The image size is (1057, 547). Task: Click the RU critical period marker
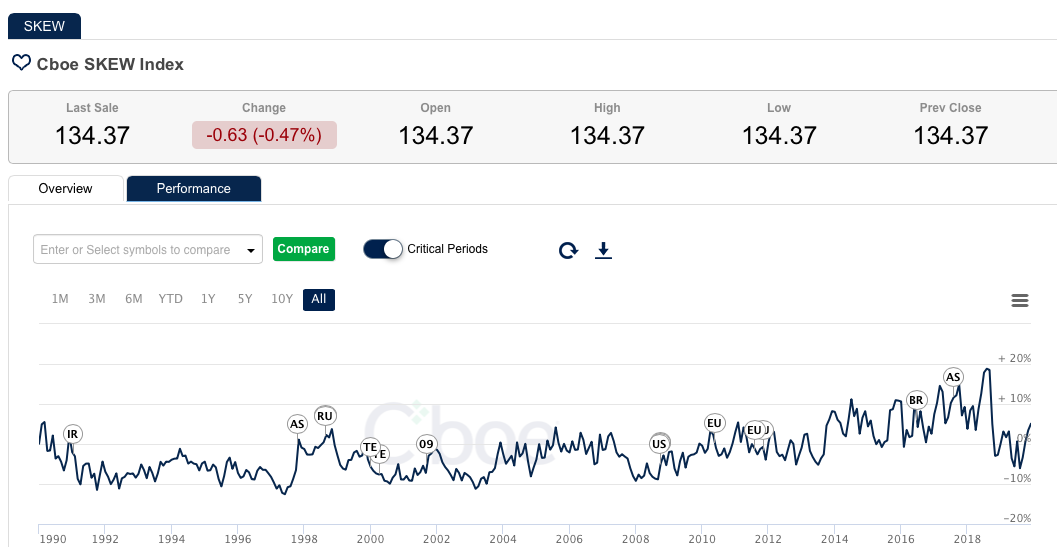click(325, 416)
